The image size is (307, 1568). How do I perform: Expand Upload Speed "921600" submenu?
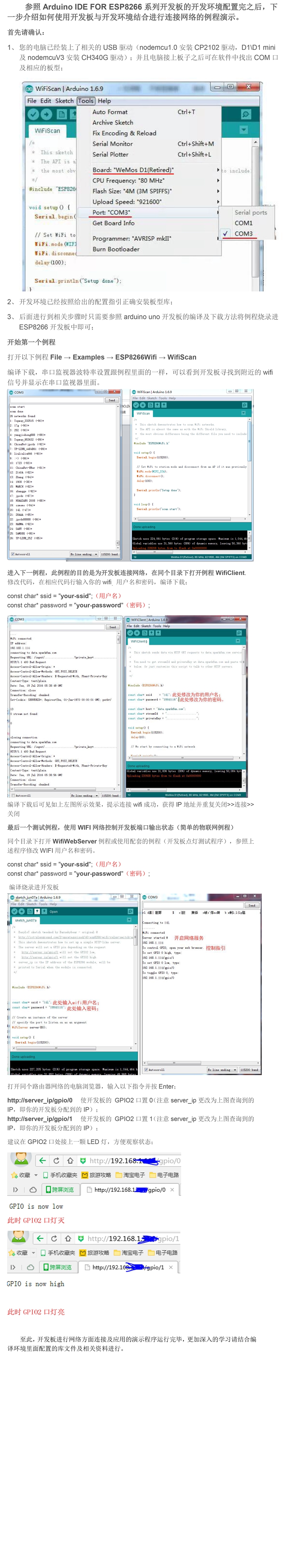[148, 202]
